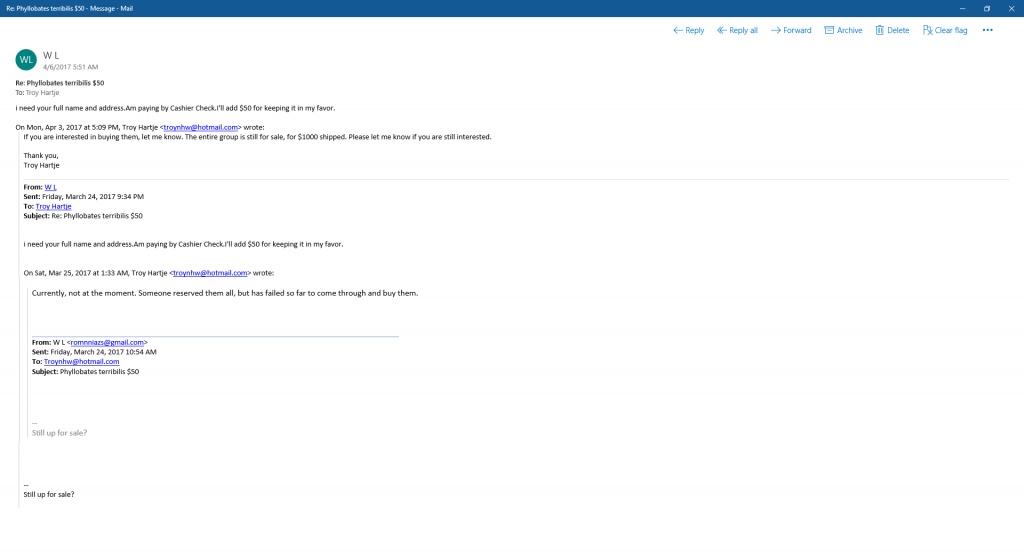Screen dimensions: 1024x555
Task: Open the W L sender name header
Action: 51,56
